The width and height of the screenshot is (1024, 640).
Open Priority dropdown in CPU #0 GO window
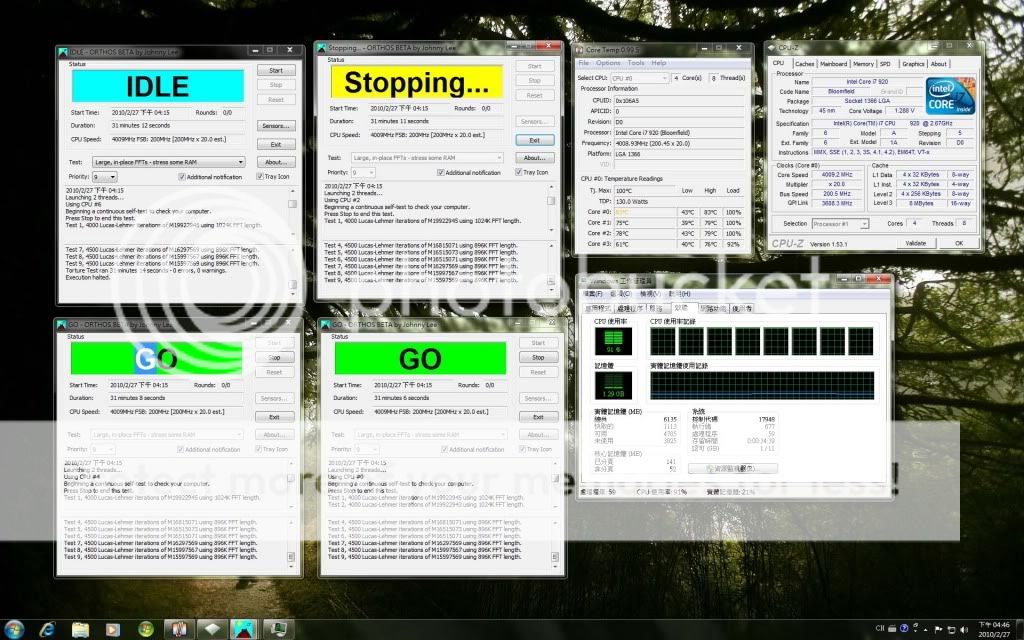click(x=366, y=449)
